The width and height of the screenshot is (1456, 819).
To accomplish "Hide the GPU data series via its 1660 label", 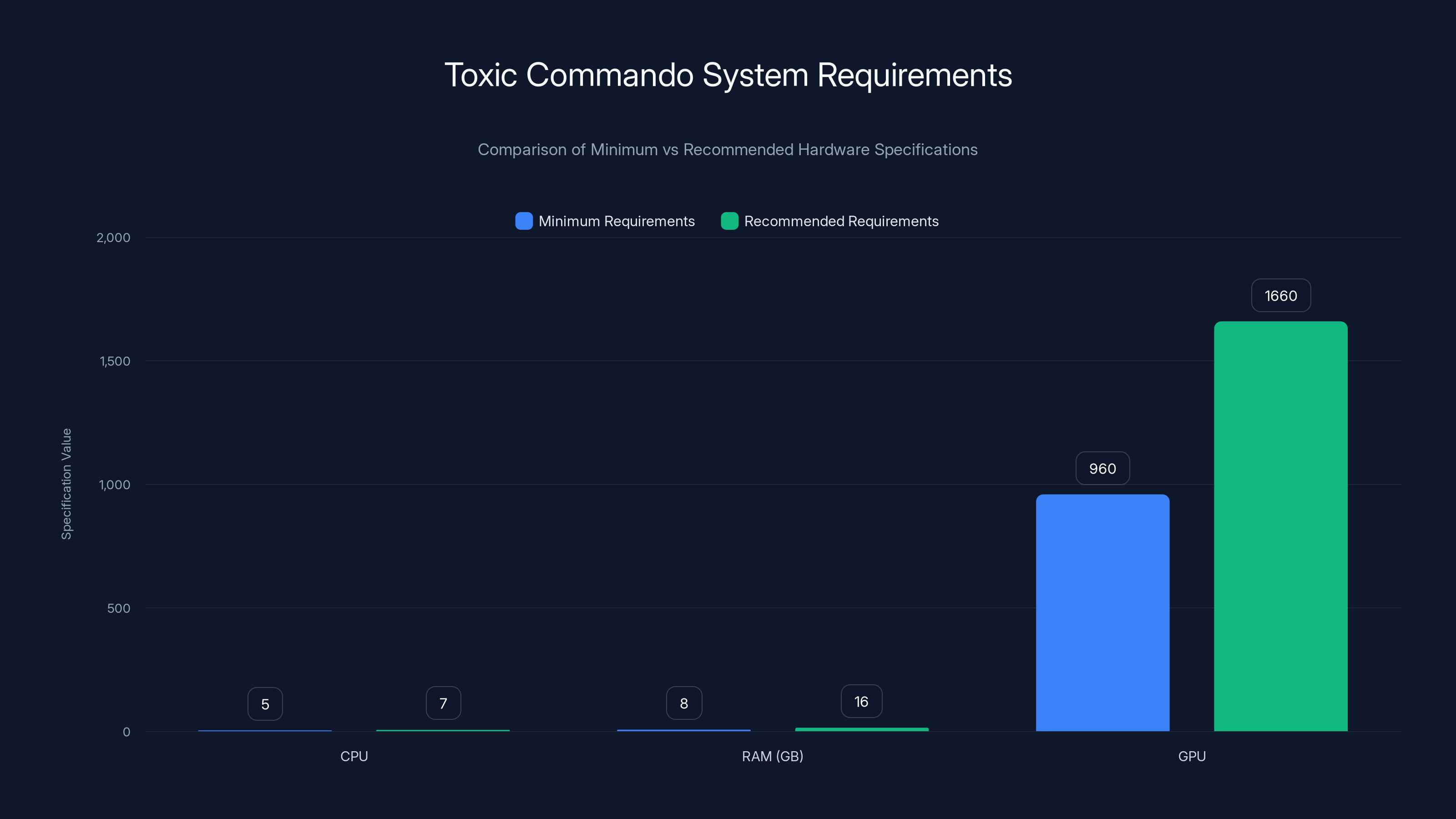I will point(1280,295).
